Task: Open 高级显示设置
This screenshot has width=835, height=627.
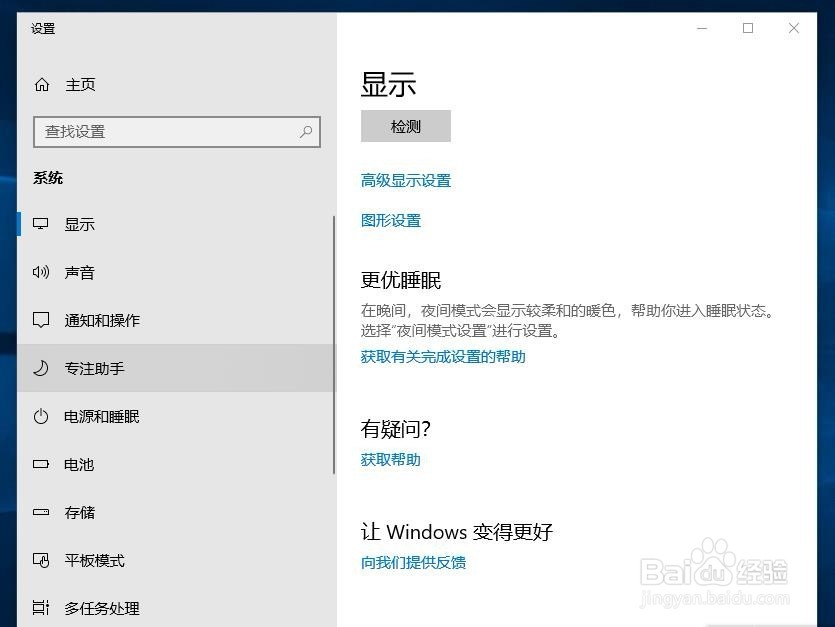Action: coord(405,181)
